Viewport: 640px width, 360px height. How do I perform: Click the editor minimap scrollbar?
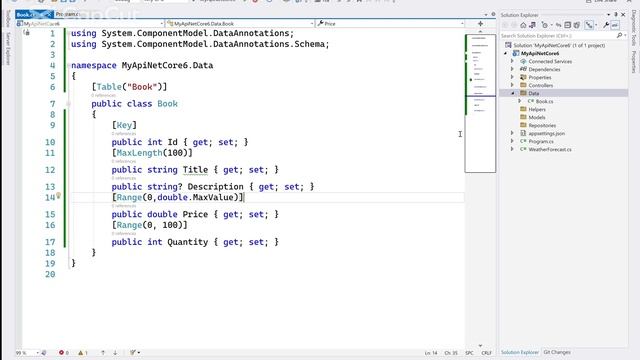point(480,104)
